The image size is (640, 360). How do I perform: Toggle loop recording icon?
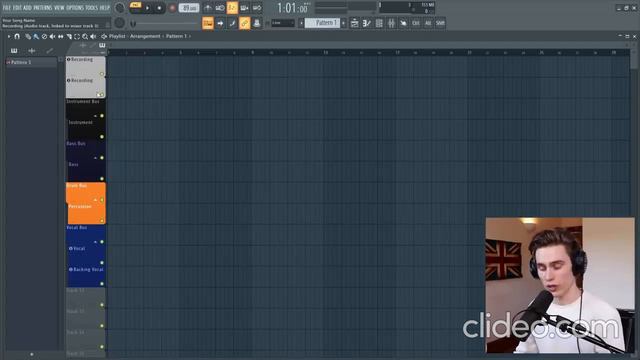(x=257, y=8)
